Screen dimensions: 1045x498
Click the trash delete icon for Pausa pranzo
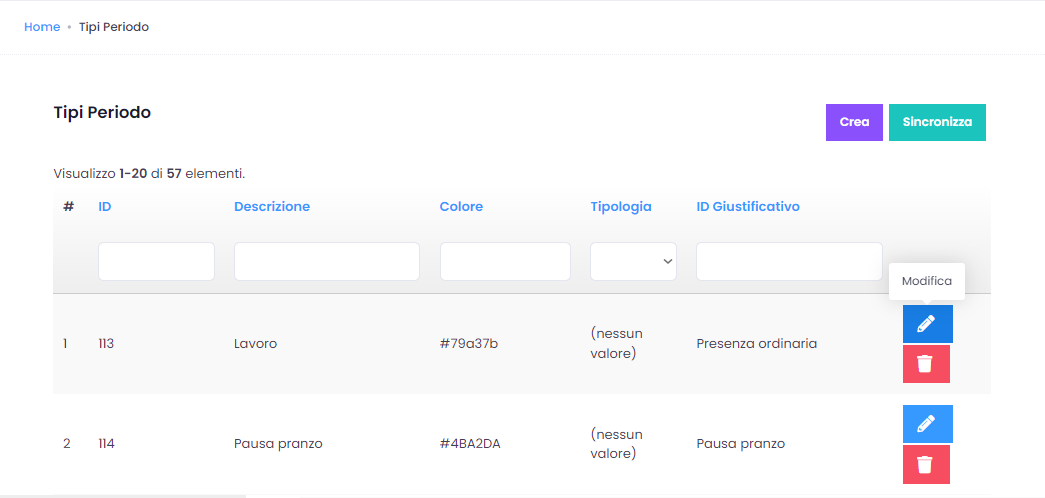coord(926,464)
